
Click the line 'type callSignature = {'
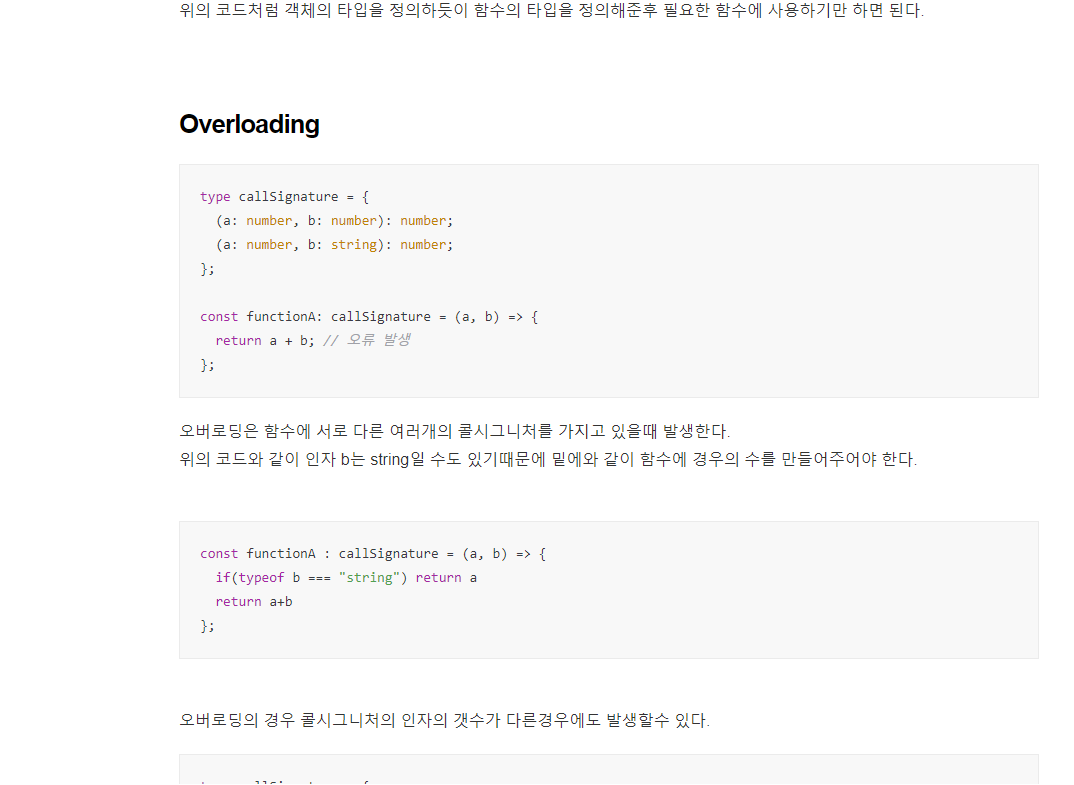[x=284, y=197]
